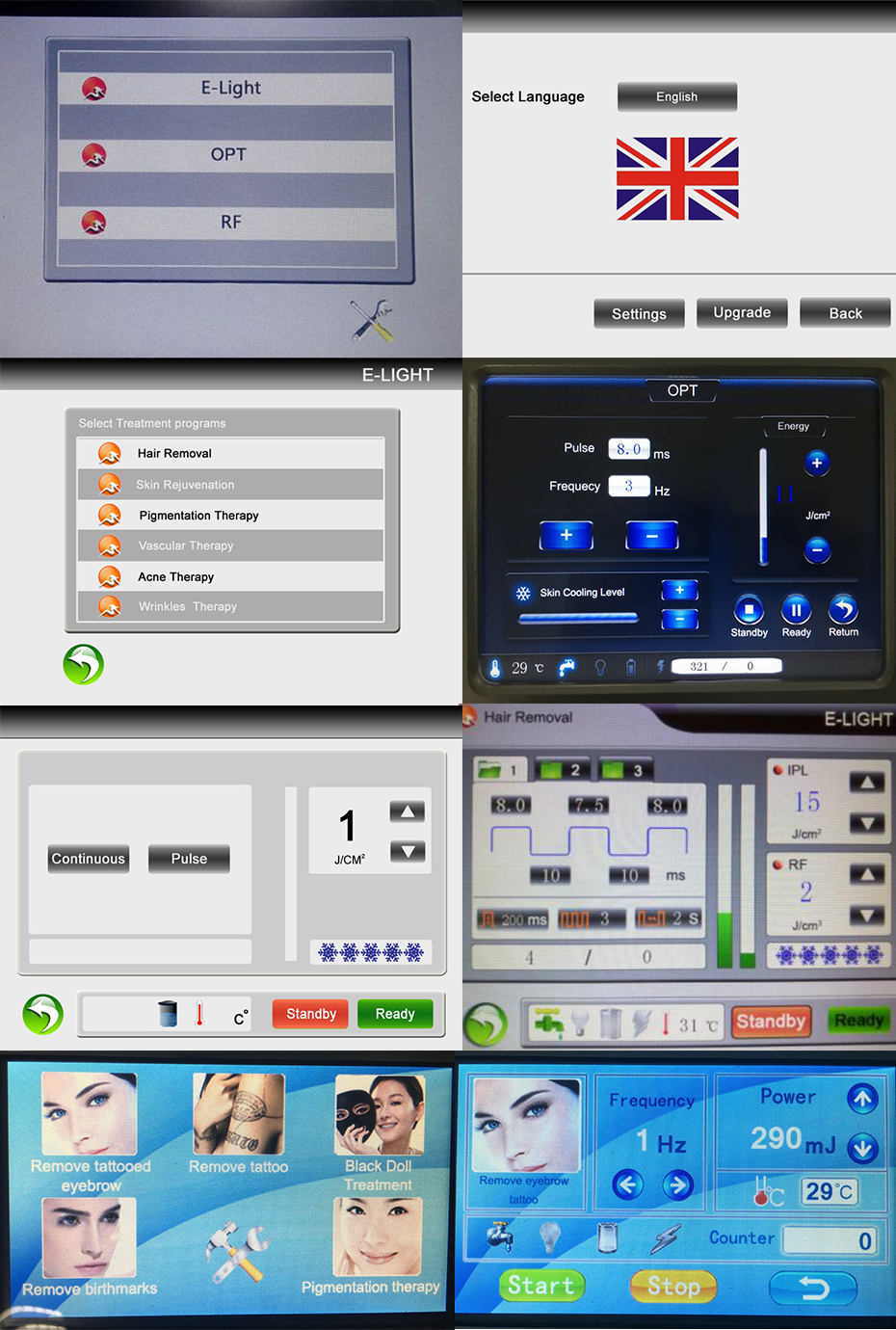896x1330 pixels.
Task: Switch to Pulse mode button
Action: pyautogui.click(x=189, y=859)
